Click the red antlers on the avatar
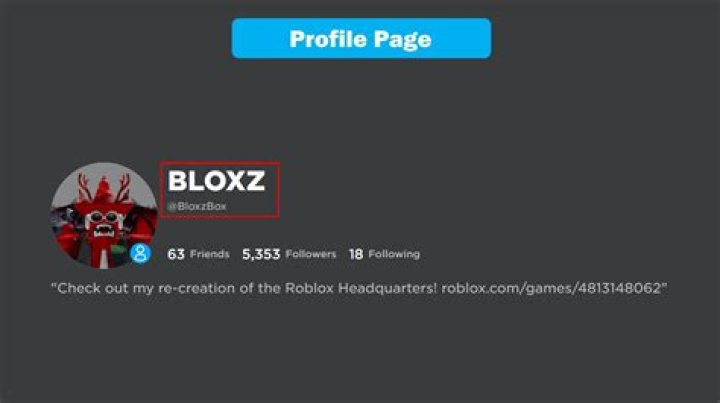 tap(104, 186)
